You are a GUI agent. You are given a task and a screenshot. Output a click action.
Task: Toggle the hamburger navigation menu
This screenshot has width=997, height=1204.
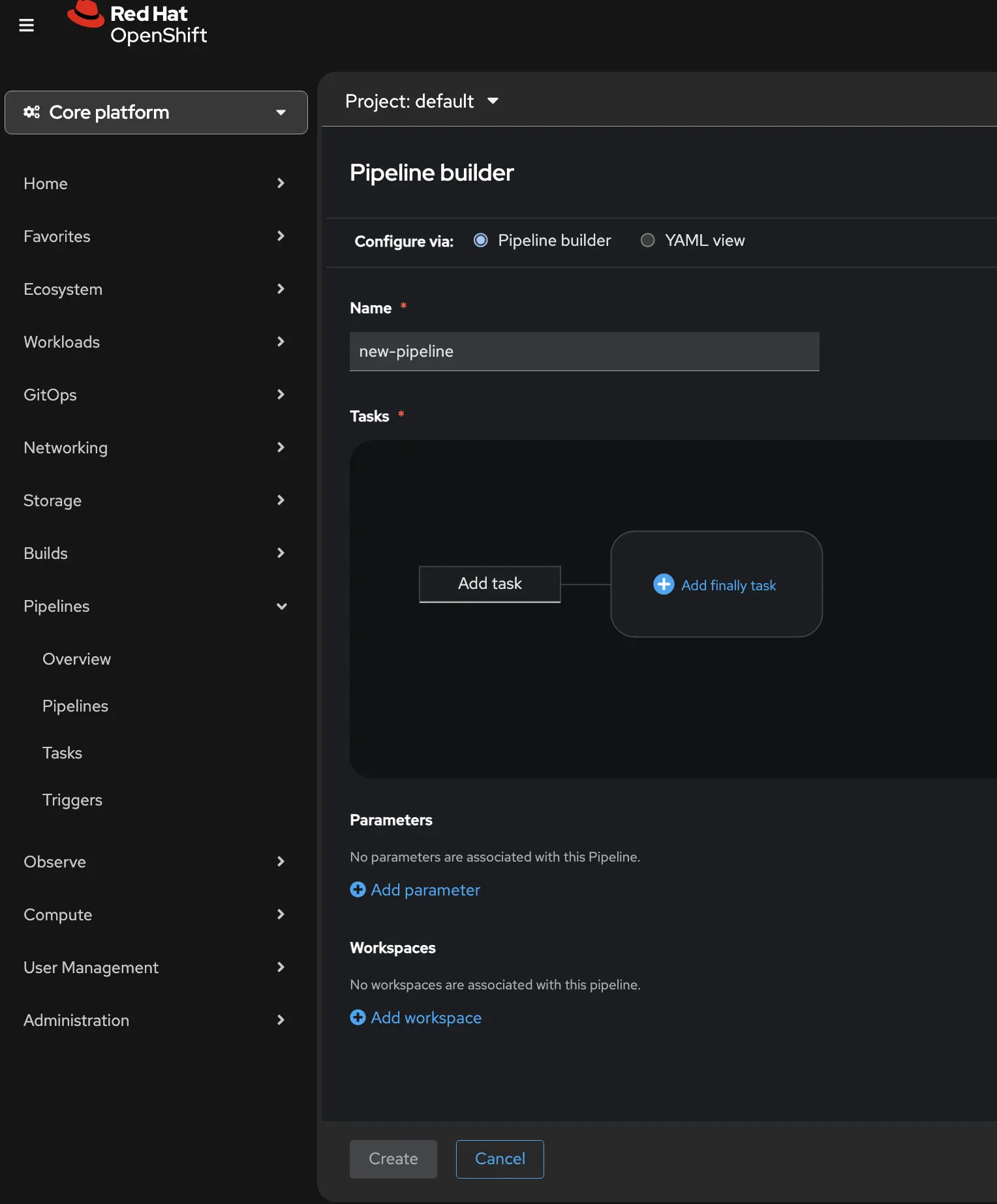coord(26,25)
